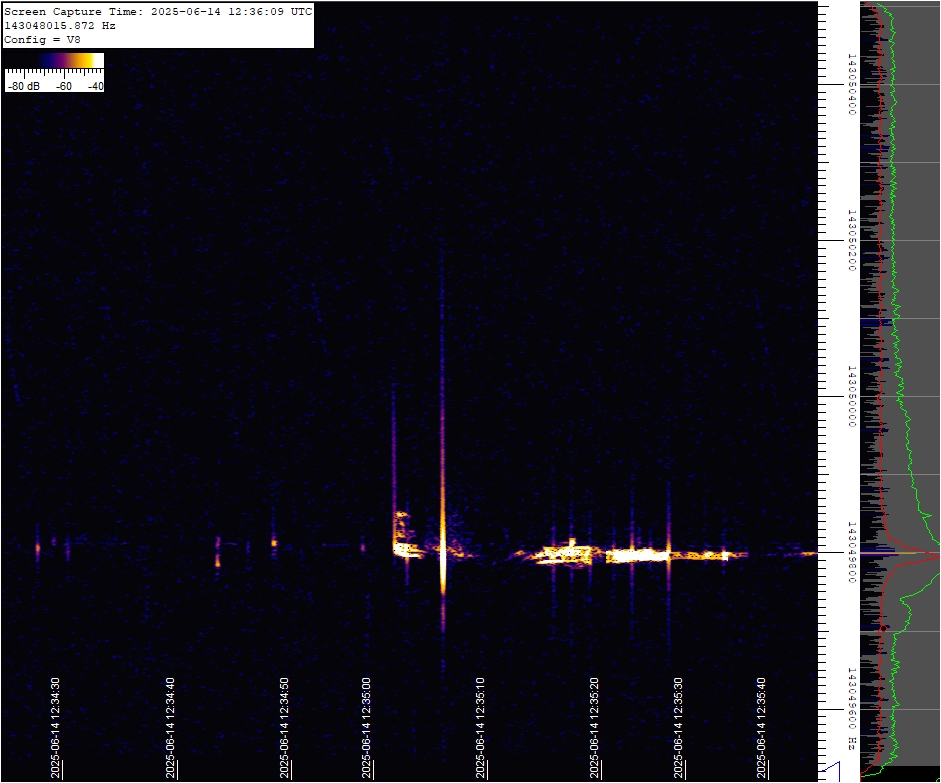Image resolution: width=941 pixels, height=783 pixels.
Task: Click the Config = V8 label
Action: pyautogui.click(x=42, y=40)
